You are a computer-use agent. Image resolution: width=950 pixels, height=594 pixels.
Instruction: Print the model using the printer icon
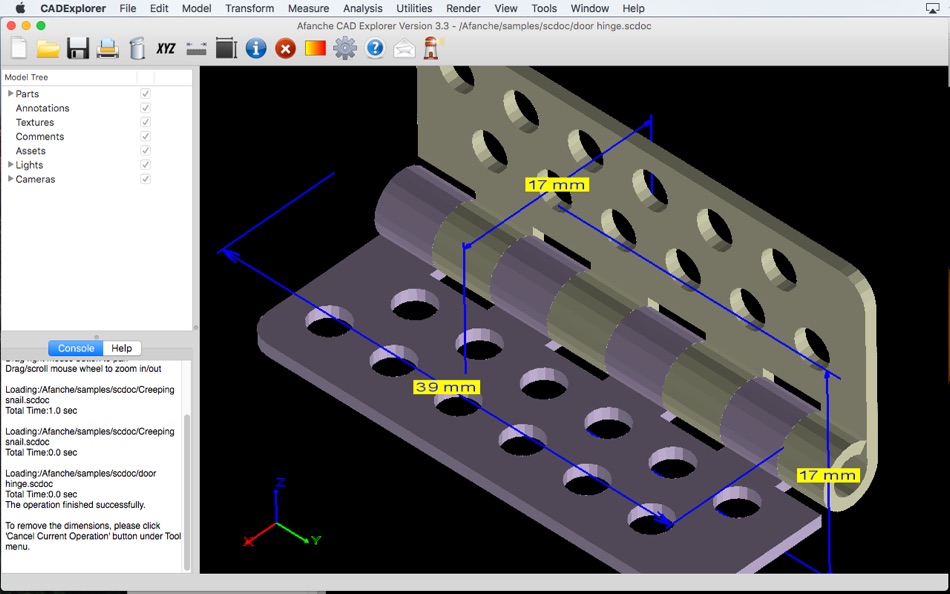(107, 48)
